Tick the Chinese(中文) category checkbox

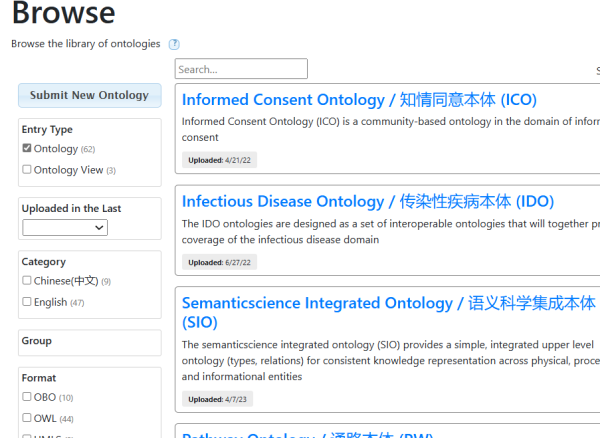point(27,281)
